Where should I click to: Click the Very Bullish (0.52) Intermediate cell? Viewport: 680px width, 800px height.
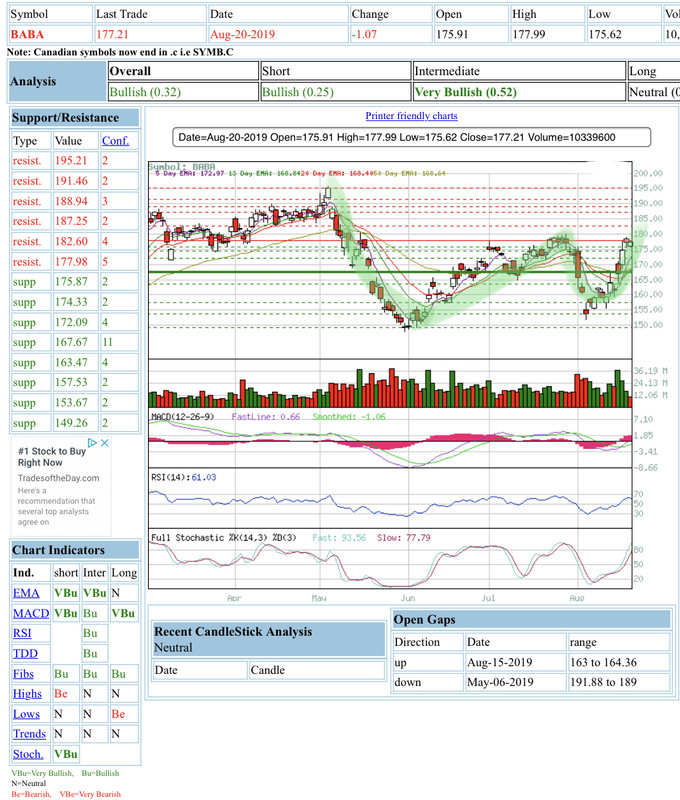519,92
